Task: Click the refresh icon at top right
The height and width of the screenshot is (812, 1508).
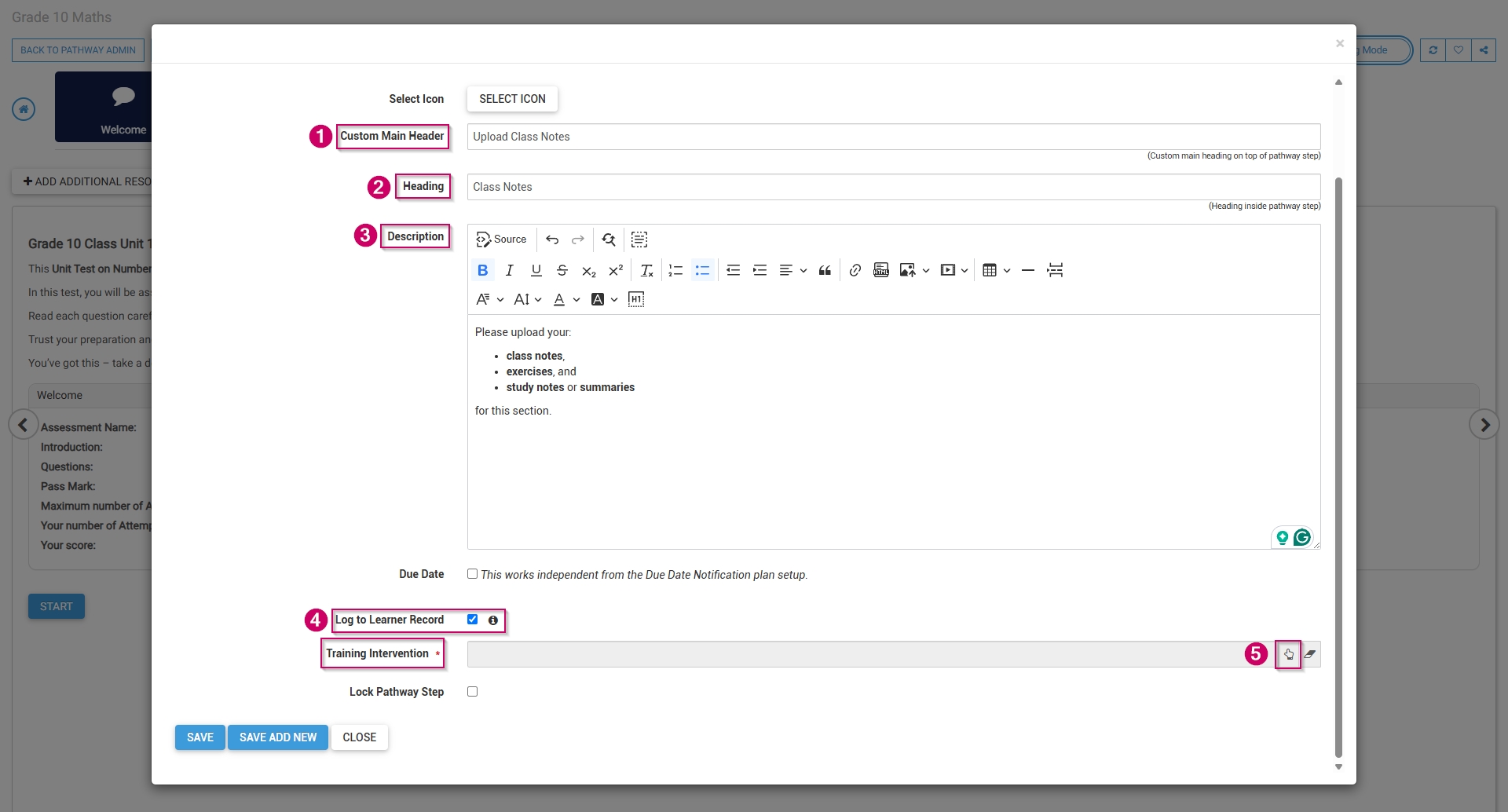Action: (1433, 50)
